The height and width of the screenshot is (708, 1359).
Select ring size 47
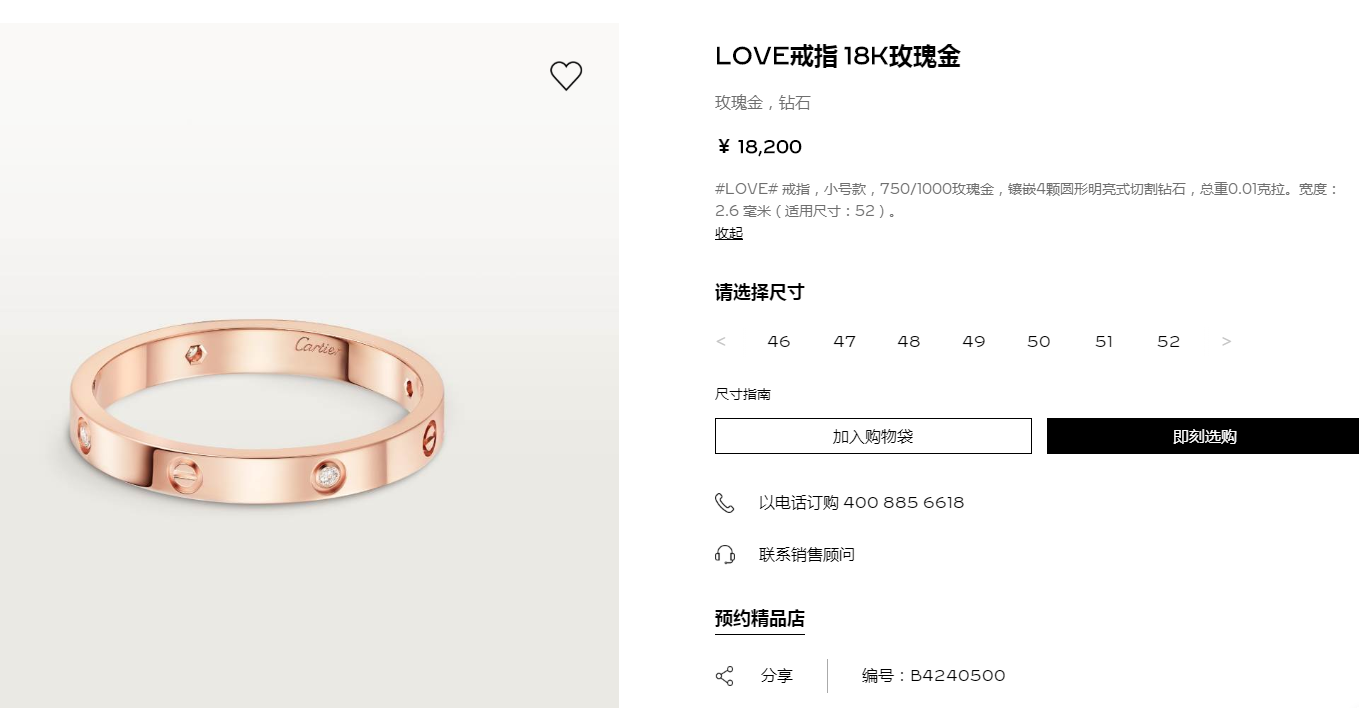(845, 342)
